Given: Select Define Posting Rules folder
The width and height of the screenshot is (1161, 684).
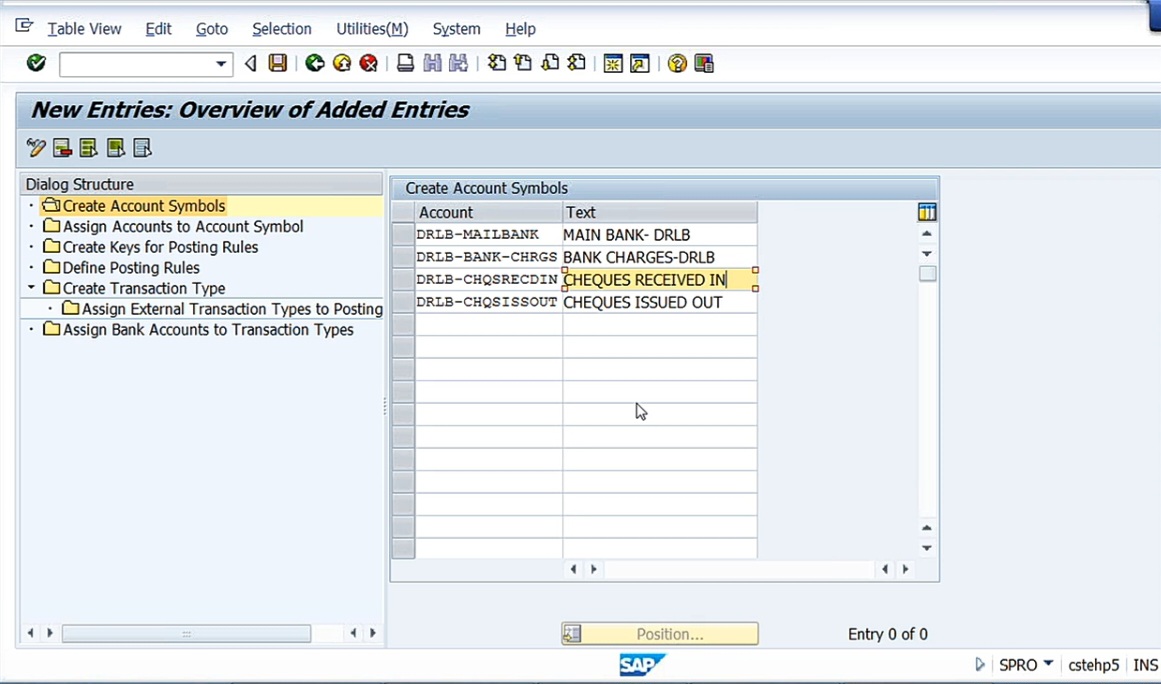Looking at the screenshot, I should point(131,268).
